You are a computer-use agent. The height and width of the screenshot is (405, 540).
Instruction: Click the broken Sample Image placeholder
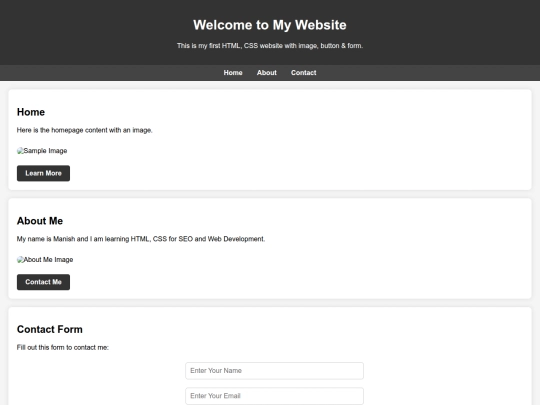tap(42, 151)
